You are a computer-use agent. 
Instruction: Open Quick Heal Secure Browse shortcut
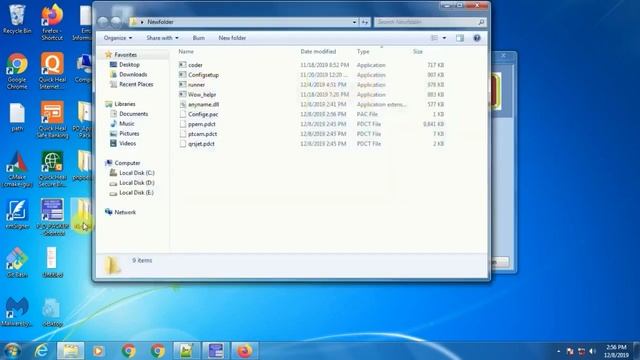[x=52, y=169]
